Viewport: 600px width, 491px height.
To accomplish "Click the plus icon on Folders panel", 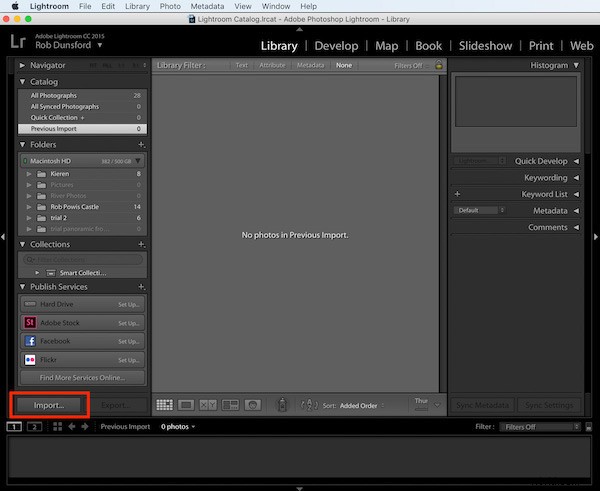I will 141,145.
